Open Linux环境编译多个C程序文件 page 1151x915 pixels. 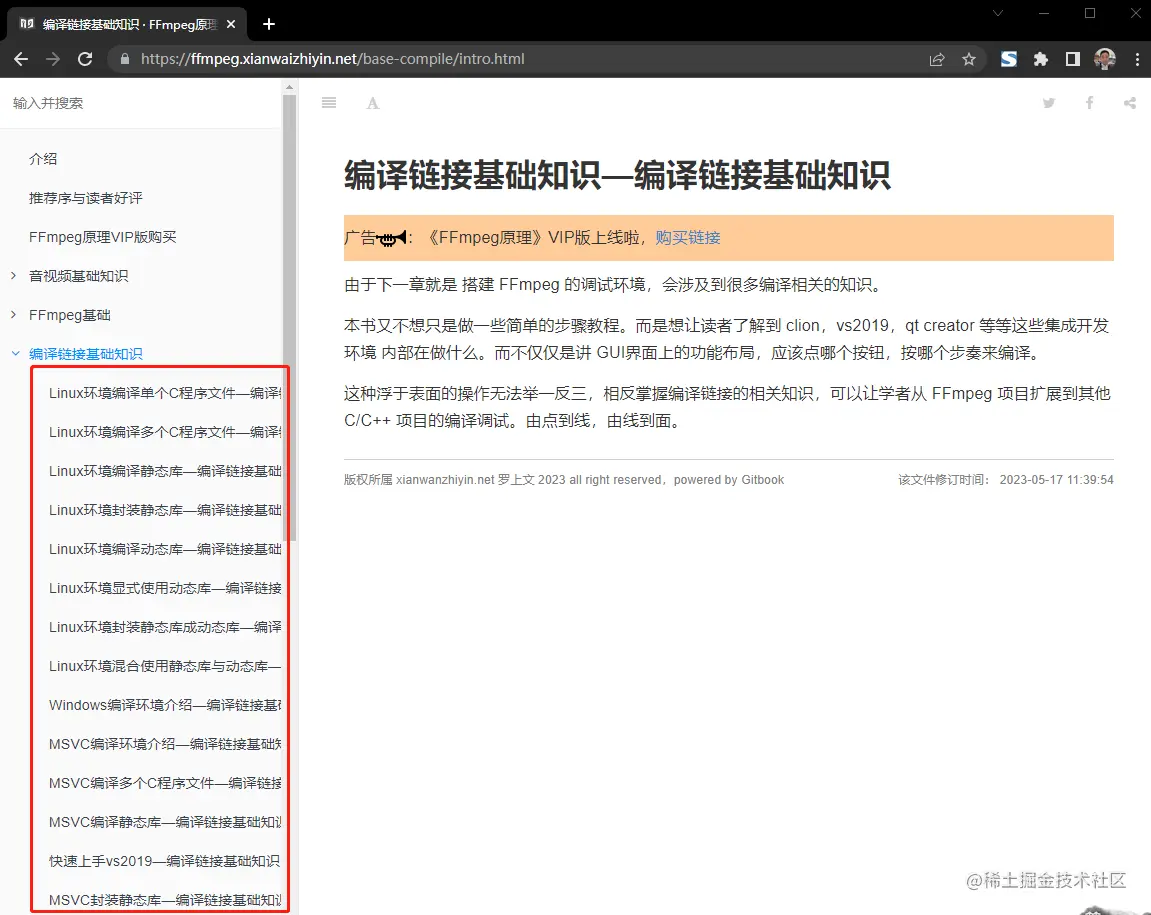pyautogui.click(x=164, y=432)
